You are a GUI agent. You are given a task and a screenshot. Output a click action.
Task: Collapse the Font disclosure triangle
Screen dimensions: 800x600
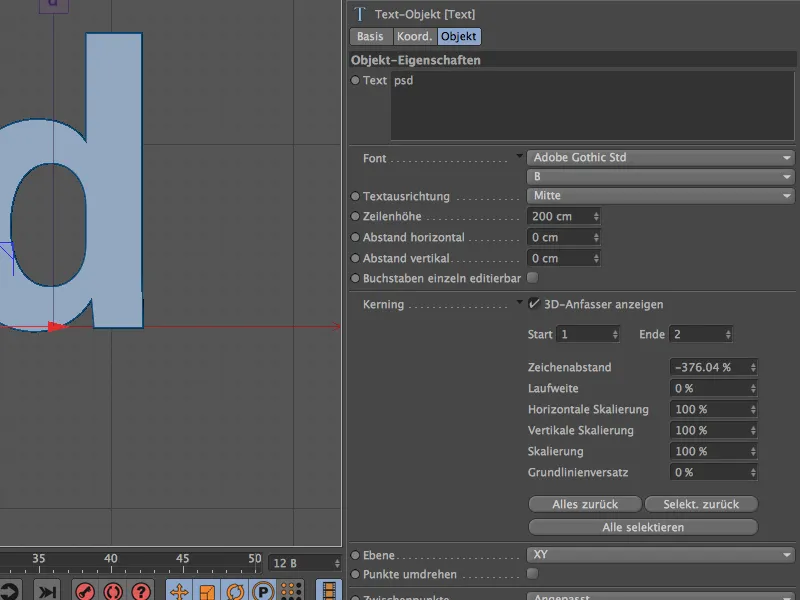[x=519, y=156]
